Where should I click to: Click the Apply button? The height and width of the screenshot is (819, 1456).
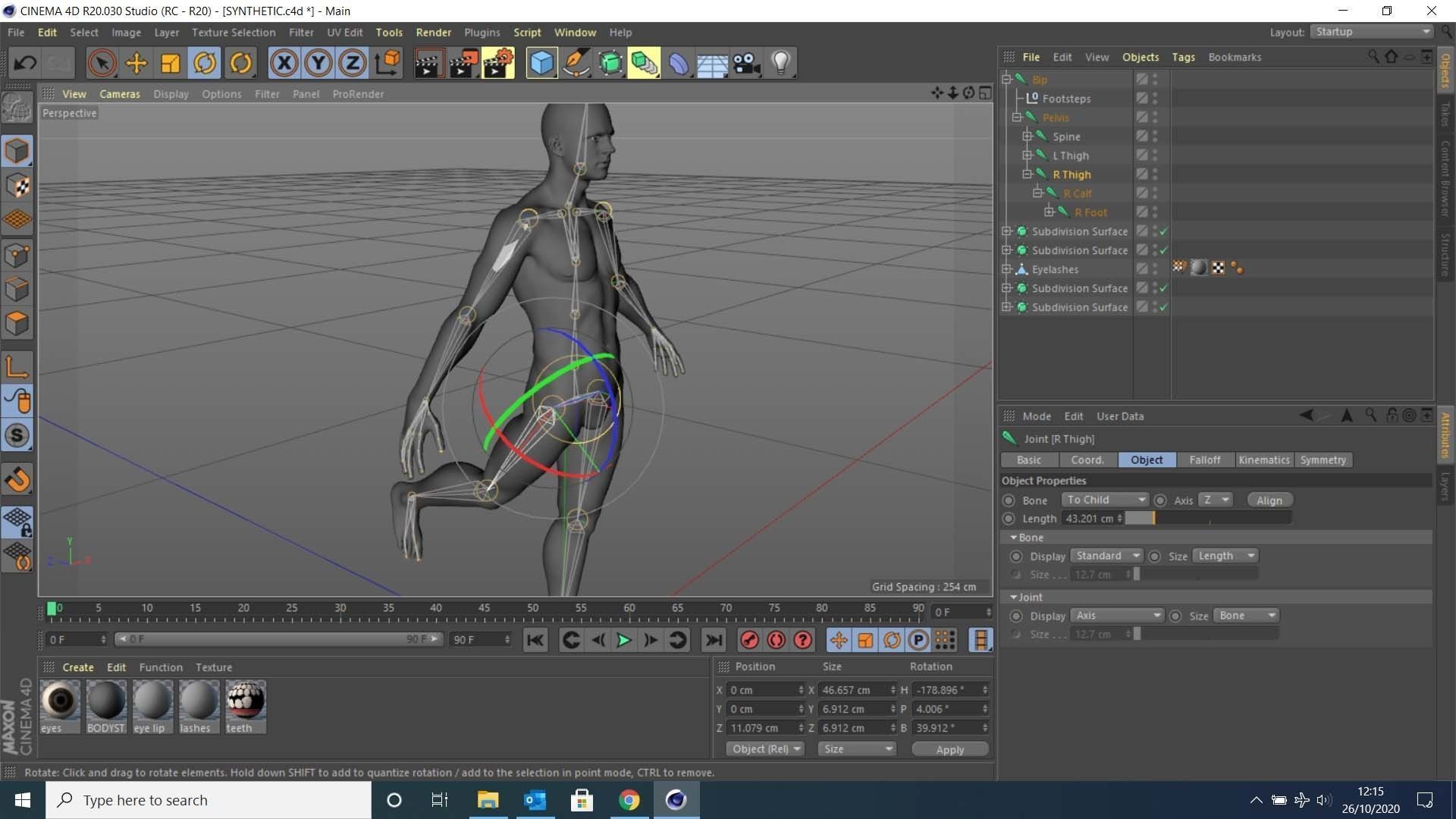click(x=949, y=749)
